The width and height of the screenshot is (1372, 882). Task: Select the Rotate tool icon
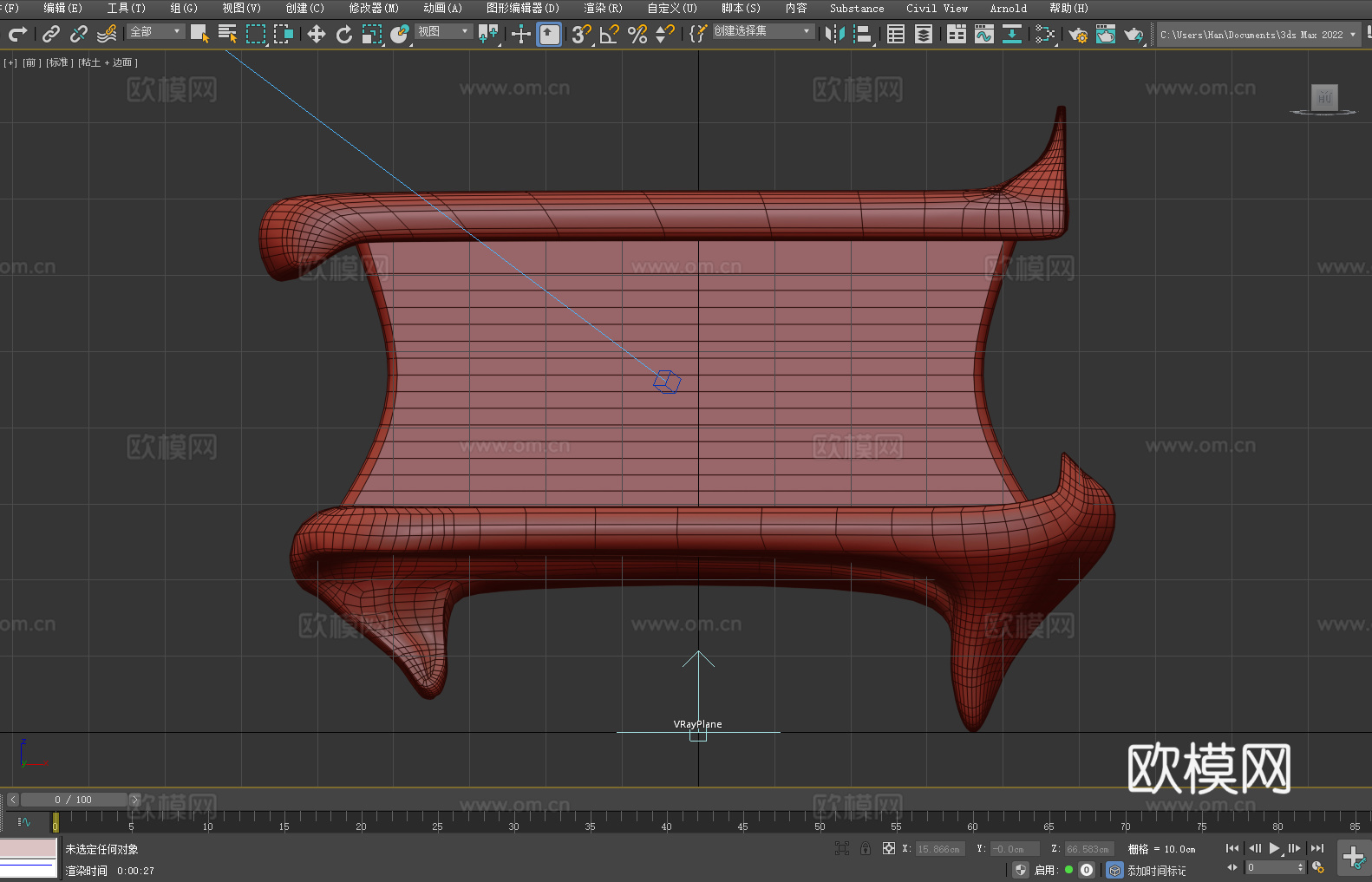point(344,34)
